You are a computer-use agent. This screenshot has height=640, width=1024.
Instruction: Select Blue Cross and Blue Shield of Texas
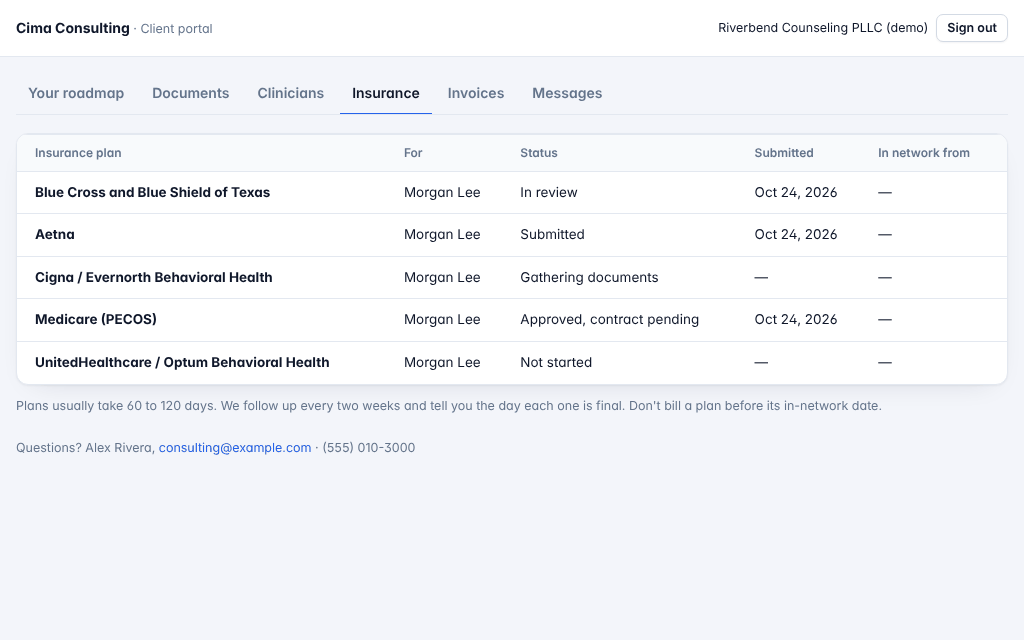click(152, 193)
